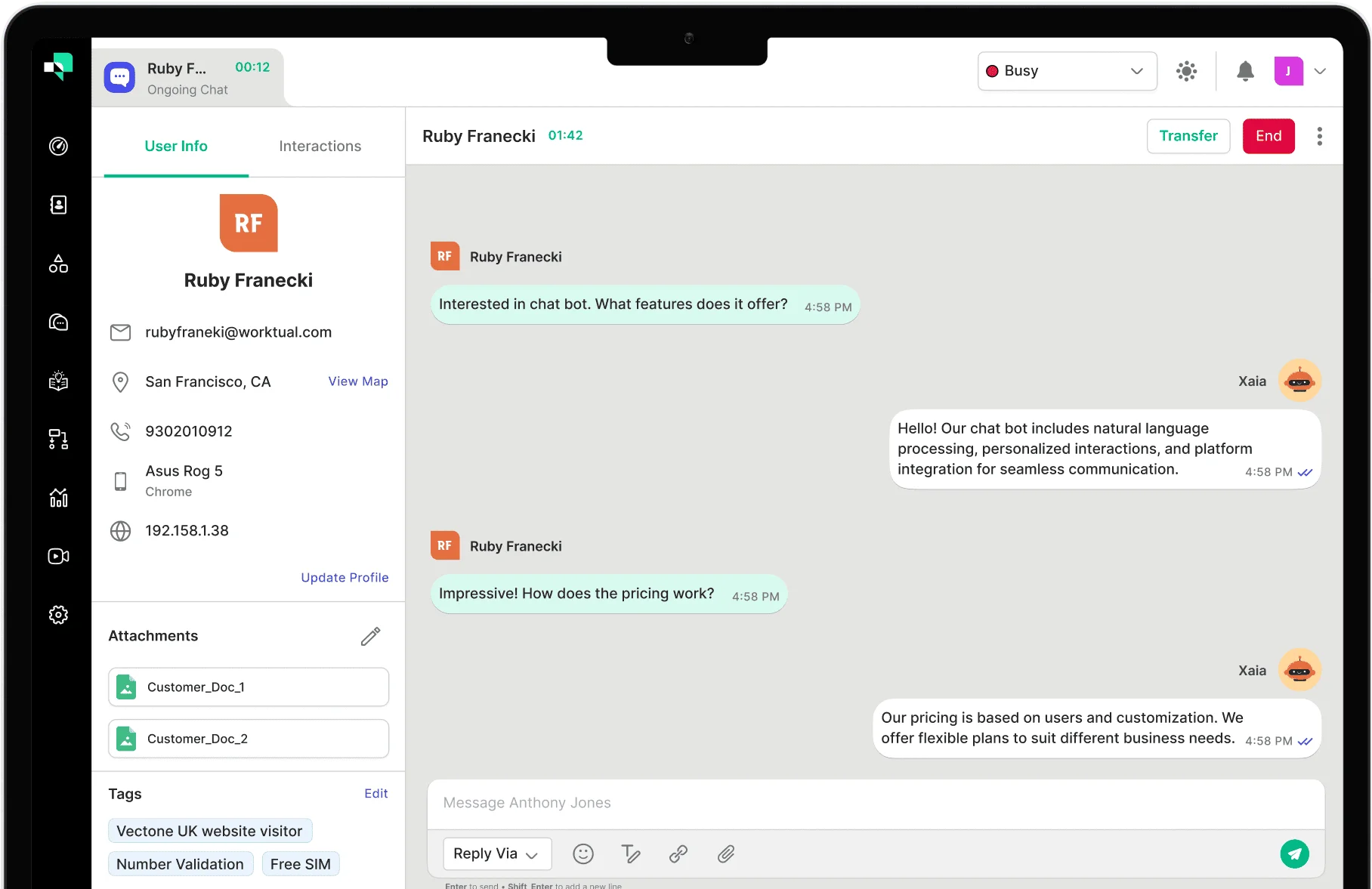Open the analytics chart icon
Screen dimensions: 1372x889
point(58,498)
